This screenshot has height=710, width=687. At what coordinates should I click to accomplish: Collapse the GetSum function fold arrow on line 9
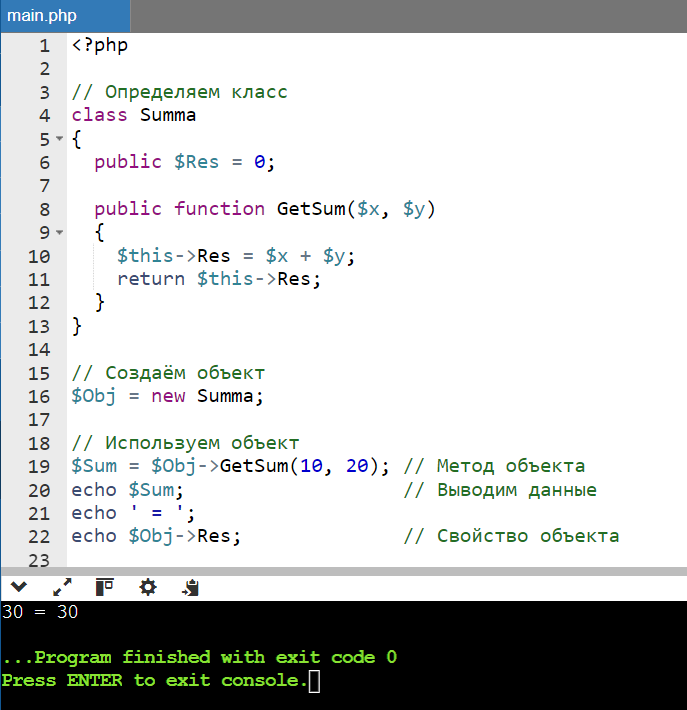pos(59,232)
